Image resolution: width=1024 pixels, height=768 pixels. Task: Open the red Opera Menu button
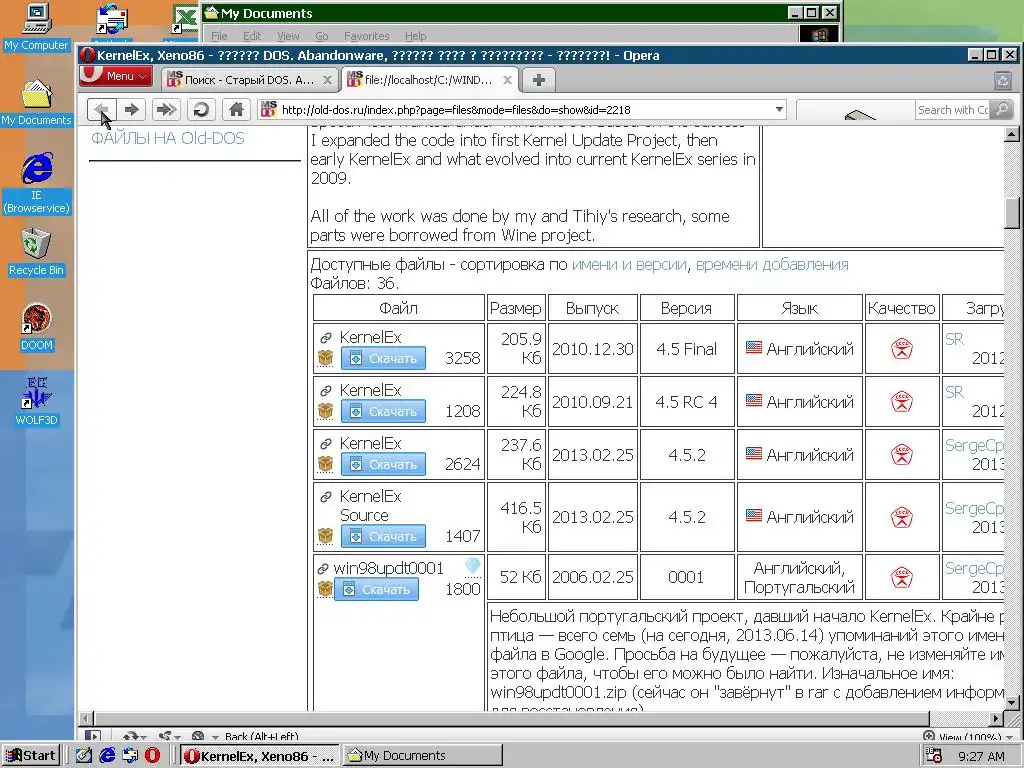click(116, 76)
